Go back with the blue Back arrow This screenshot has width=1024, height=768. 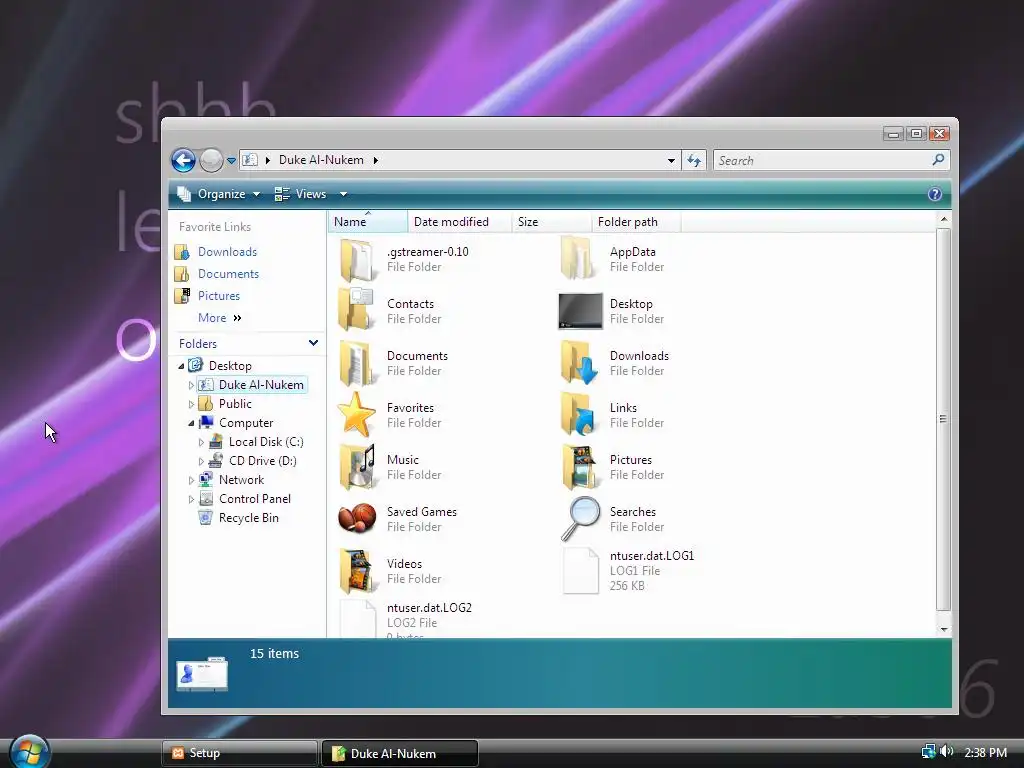[x=184, y=160]
